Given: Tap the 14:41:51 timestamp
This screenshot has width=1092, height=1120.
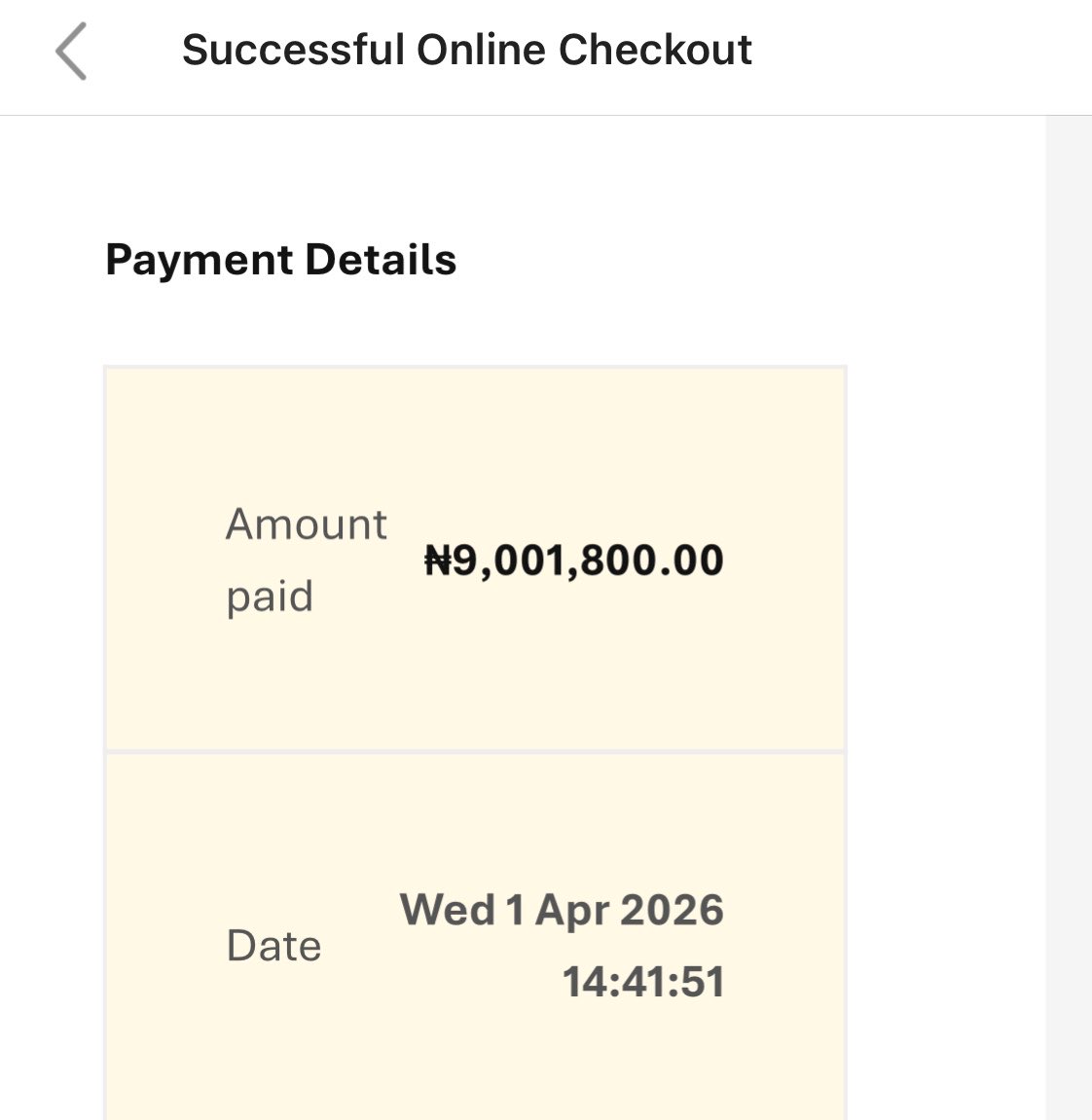Looking at the screenshot, I should pos(643,982).
